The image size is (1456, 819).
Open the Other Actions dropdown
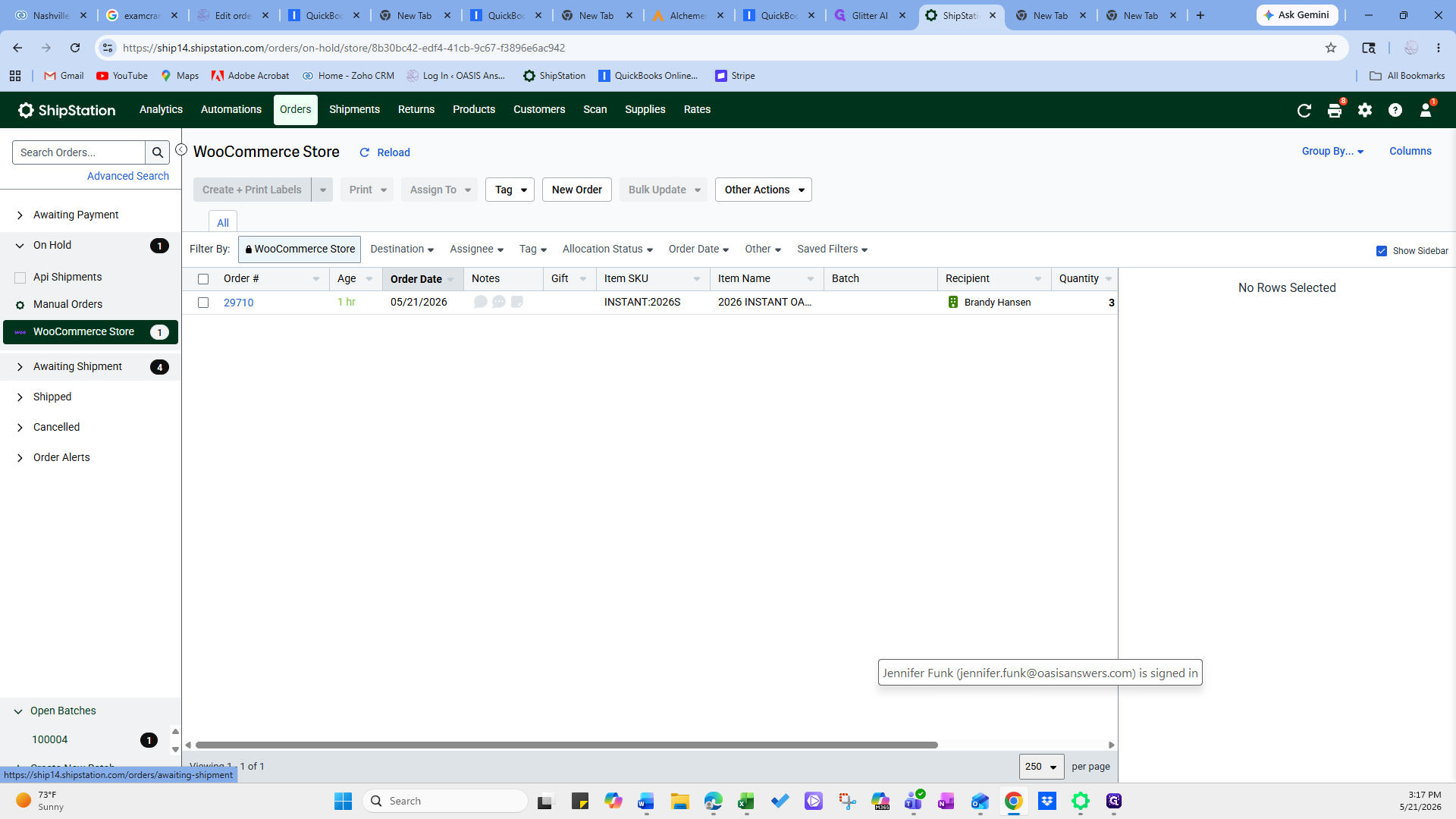(763, 190)
